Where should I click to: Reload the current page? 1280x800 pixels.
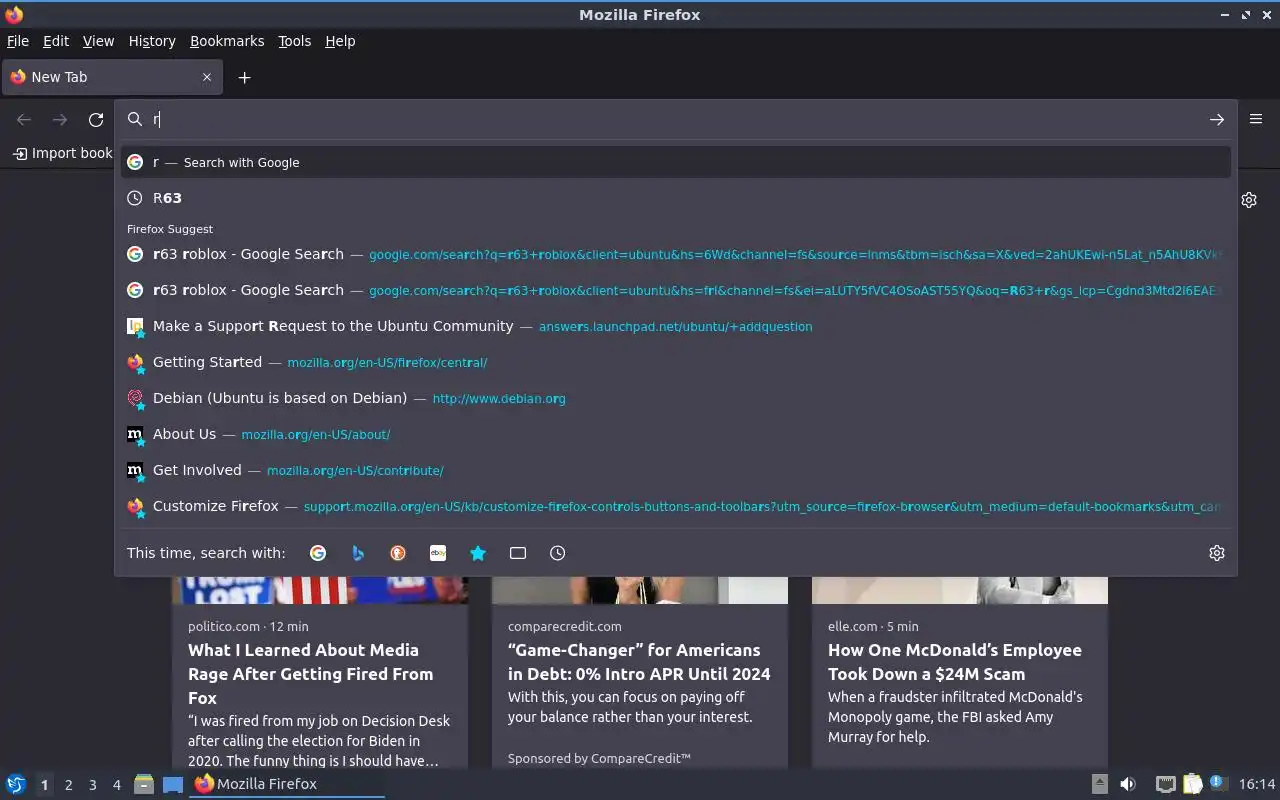click(x=96, y=120)
